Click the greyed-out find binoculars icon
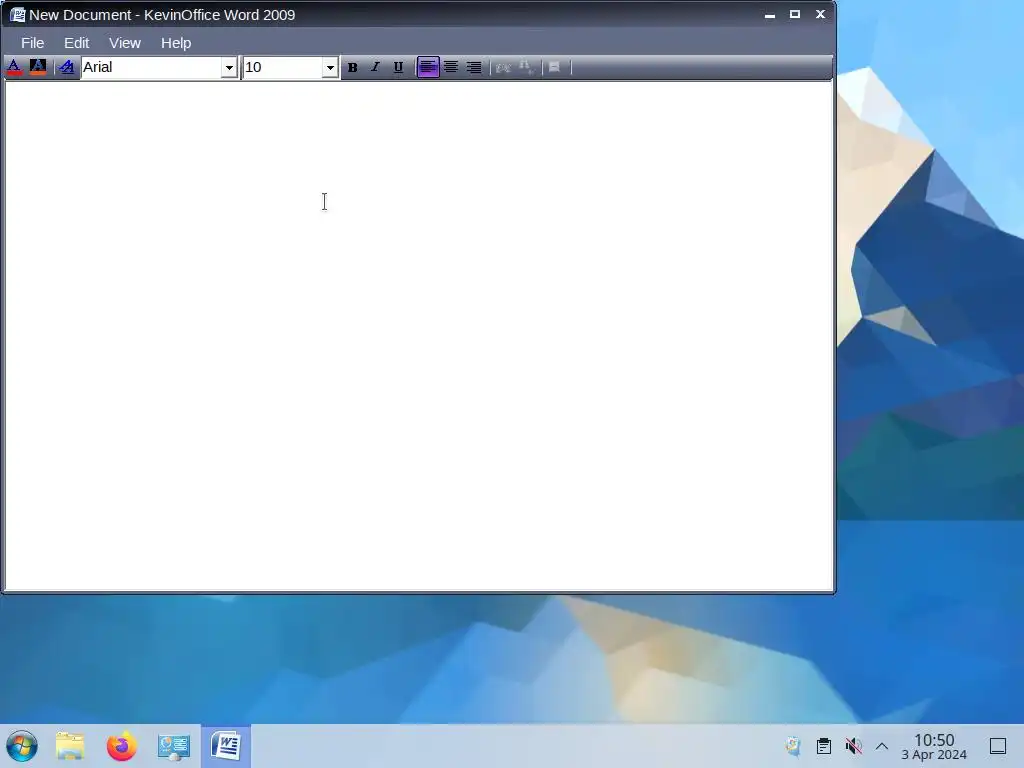1024x768 pixels. tap(526, 67)
